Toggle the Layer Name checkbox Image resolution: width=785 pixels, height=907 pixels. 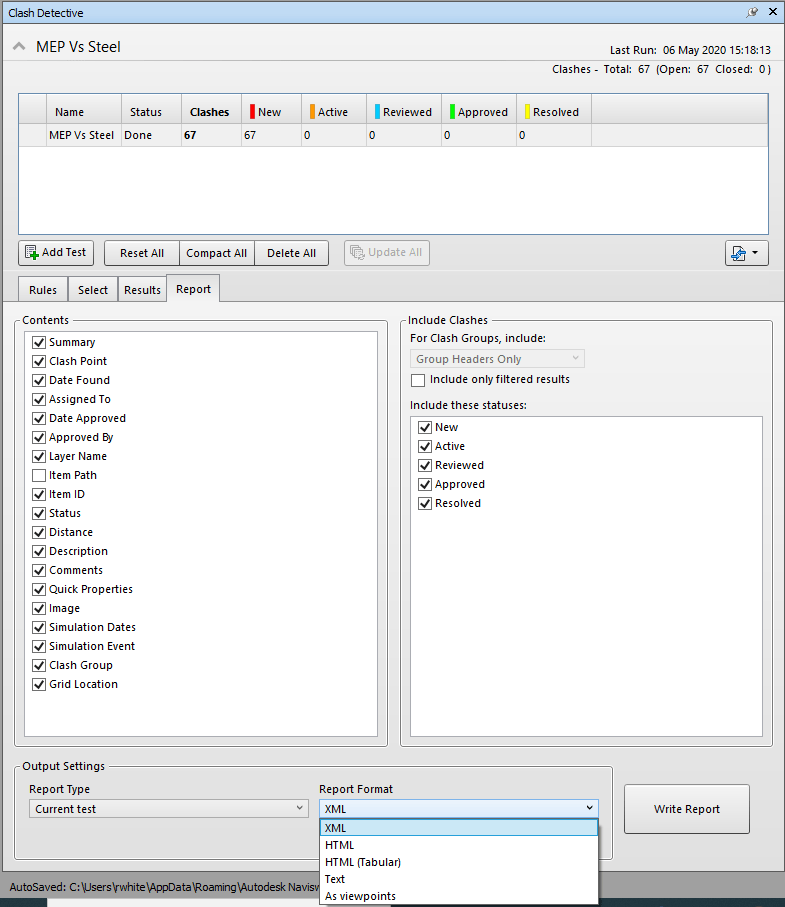39,456
